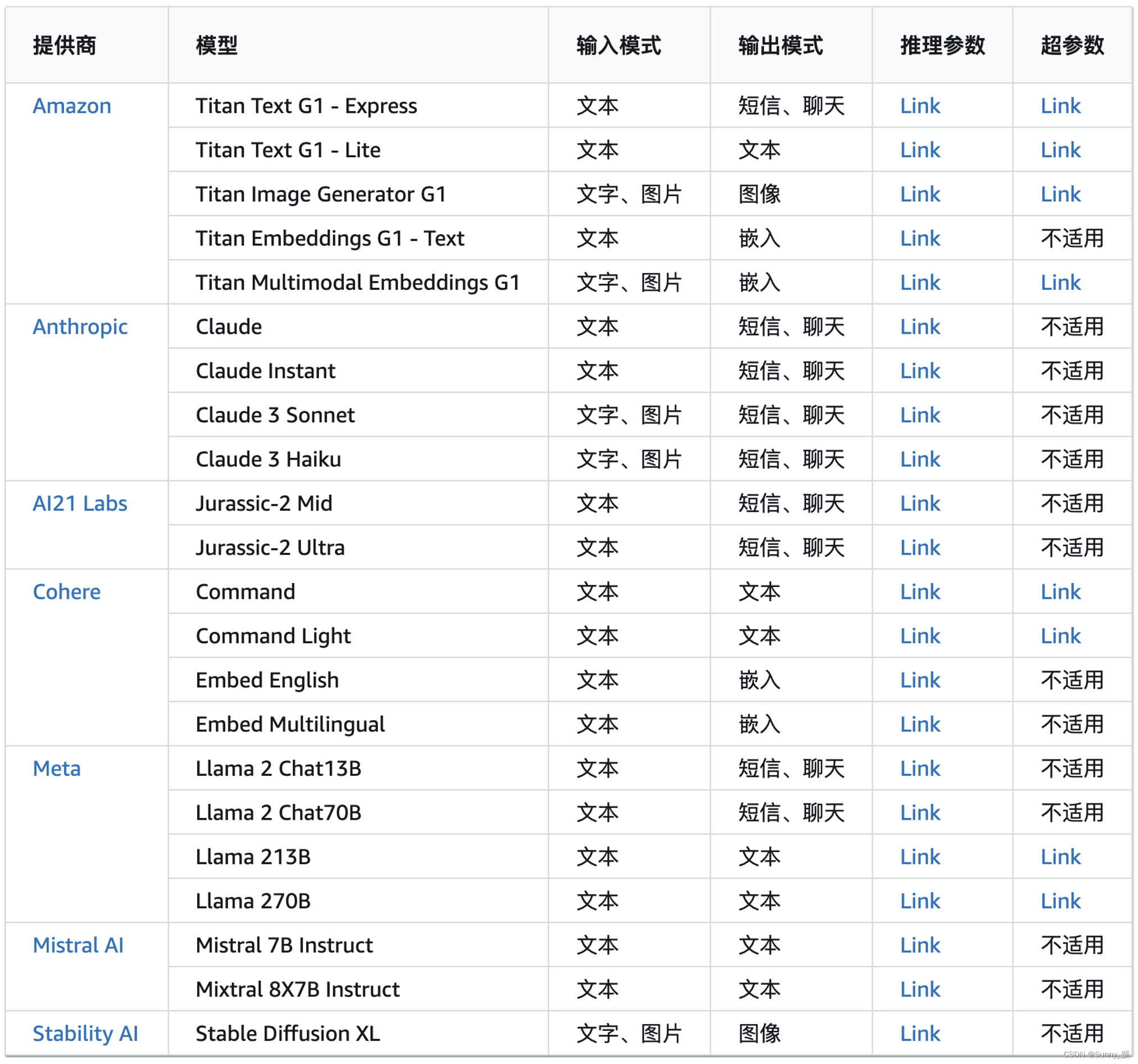Select the 'Claude Instant' model name
Image resolution: width=1138 pixels, height=1064 pixels.
point(266,371)
